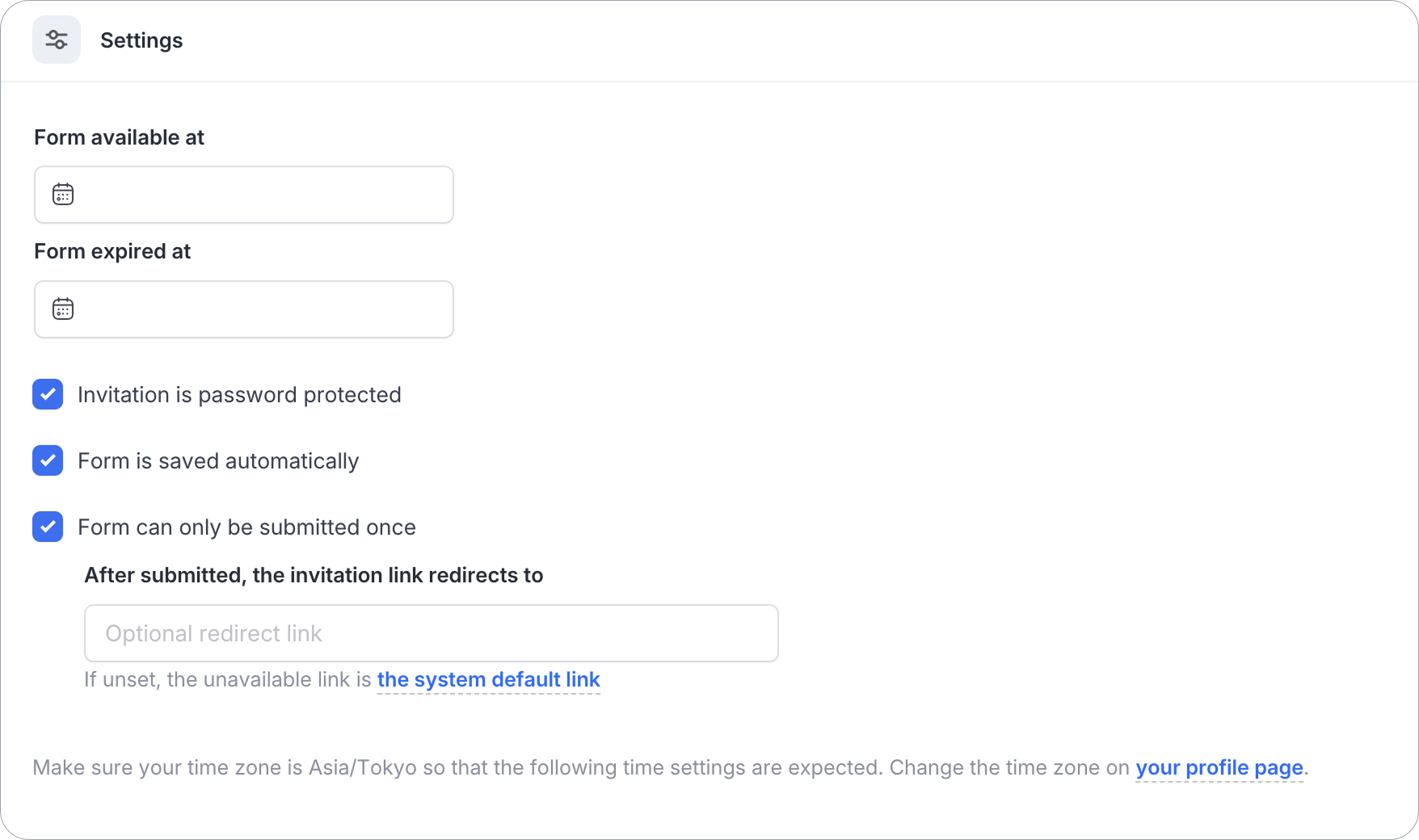The image size is (1419, 840).
Task: Focus the Optional redirect link field
Action: (x=432, y=633)
